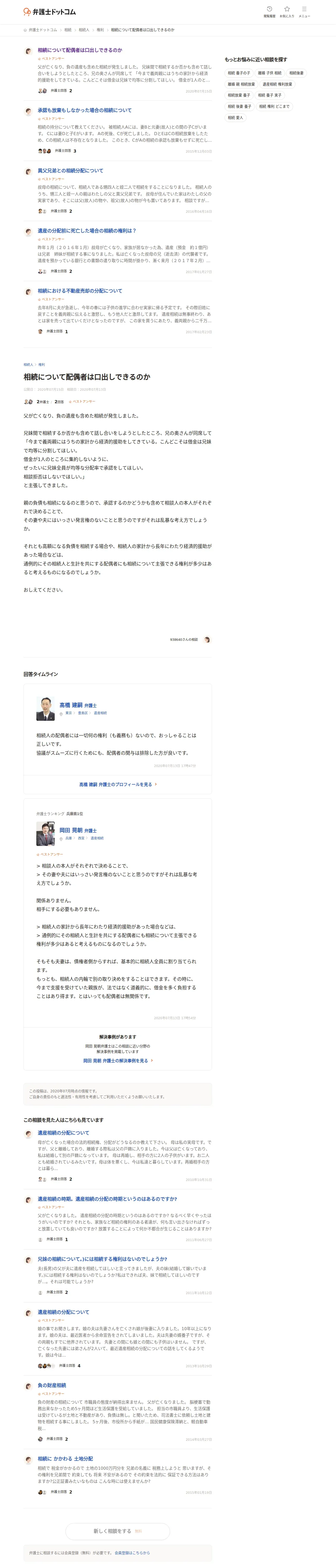Viewport: 336px width, 1568px height.
Task: Click 遺産相続 link under 岡田 晃朝
Action: 97,838
